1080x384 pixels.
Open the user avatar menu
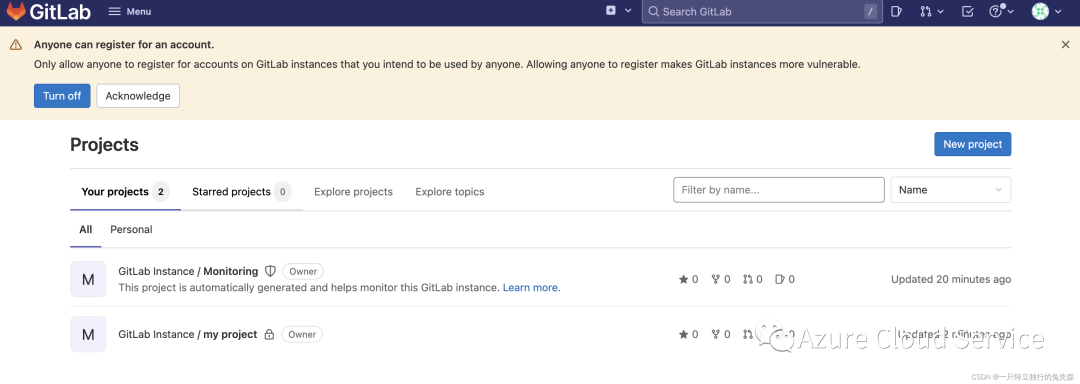point(1040,11)
